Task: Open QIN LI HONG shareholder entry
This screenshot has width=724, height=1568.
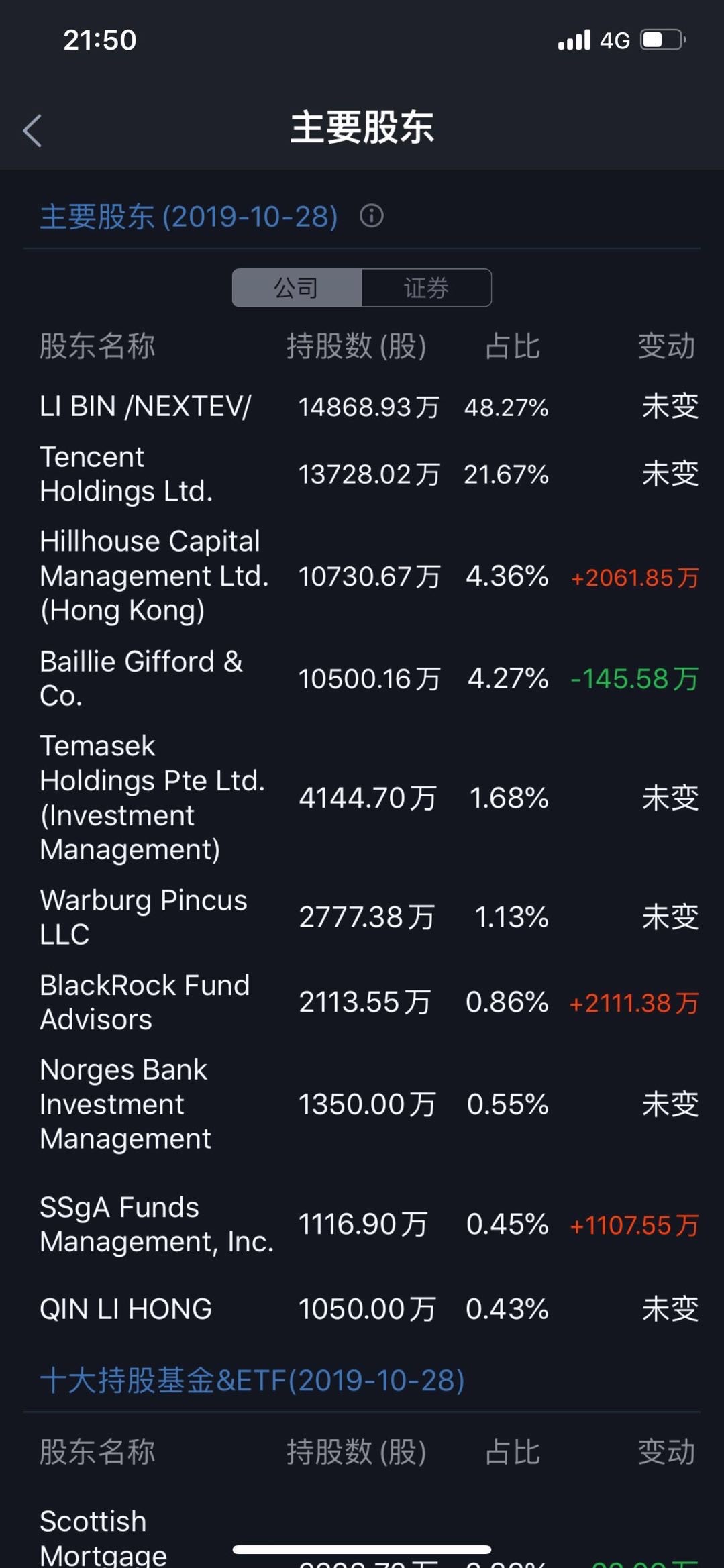Action: tap(362, 1309)
